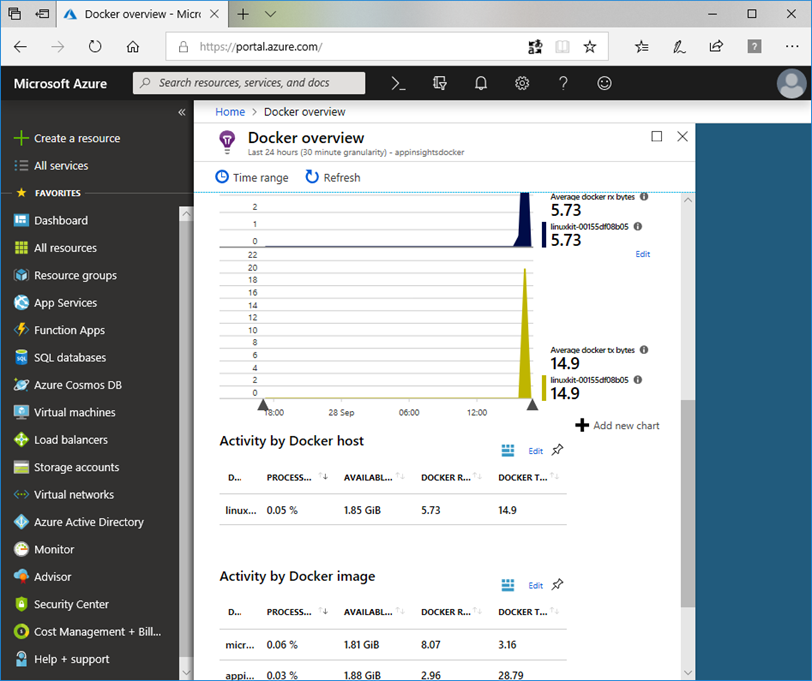Open All services
Image resolution: width=812 pixels, height=681 pixels.
click(51, 166)
